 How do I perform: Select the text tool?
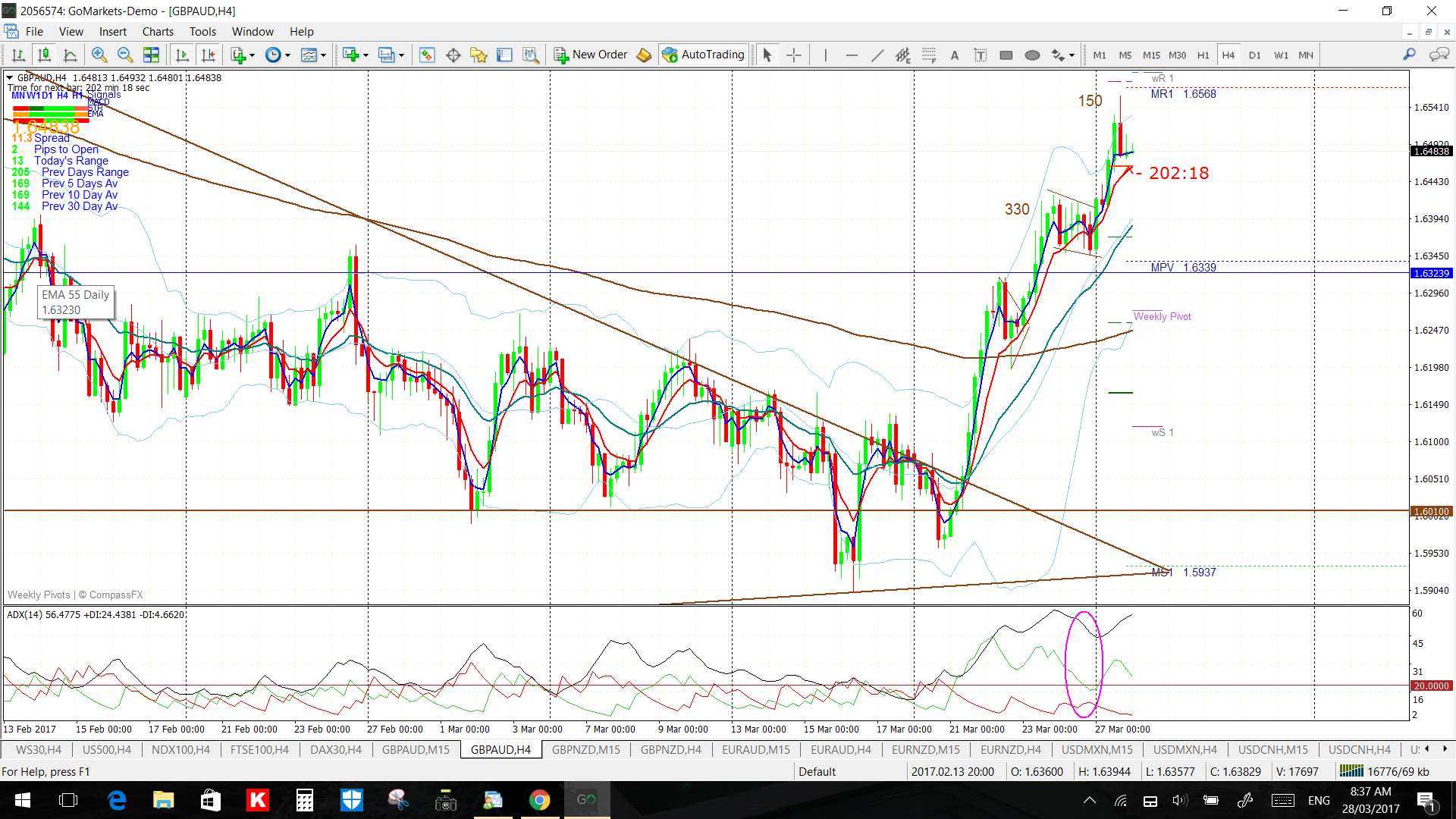[955, 55]
